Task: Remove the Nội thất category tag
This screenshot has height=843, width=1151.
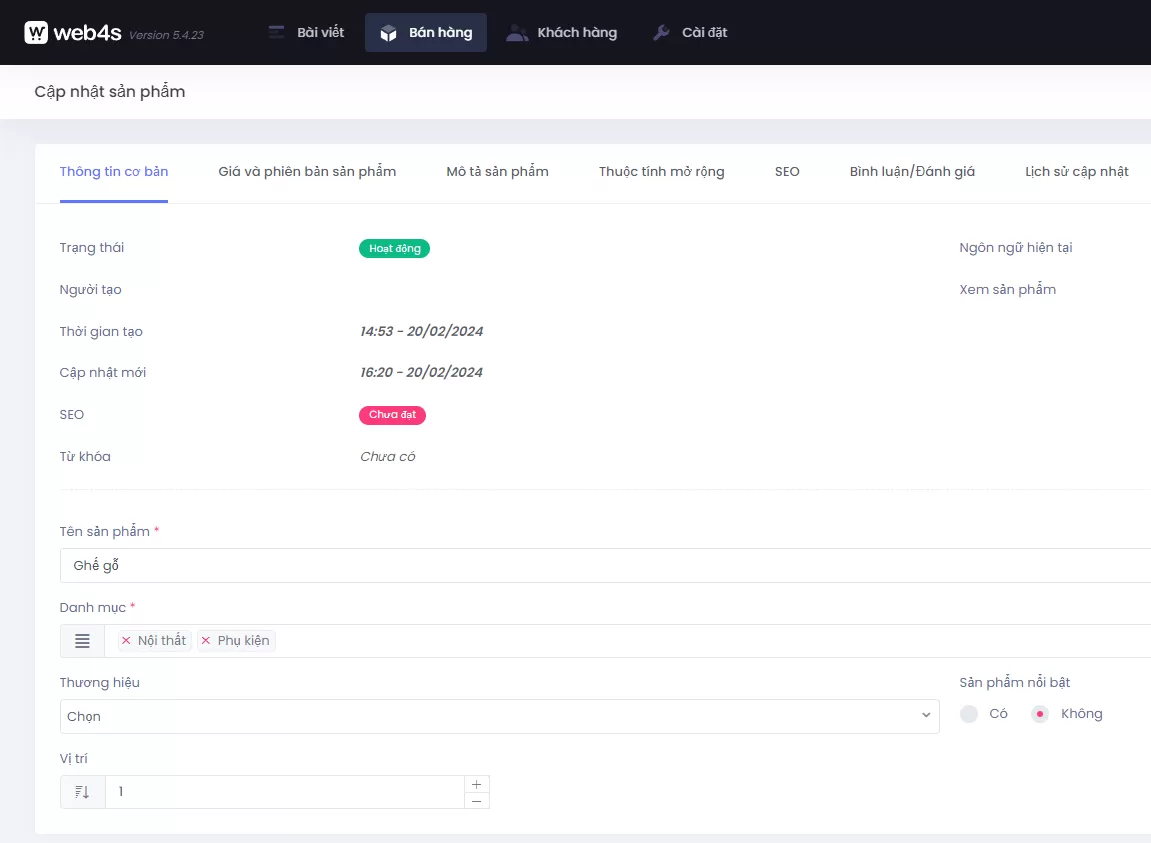Action: [x=126, y=641]
